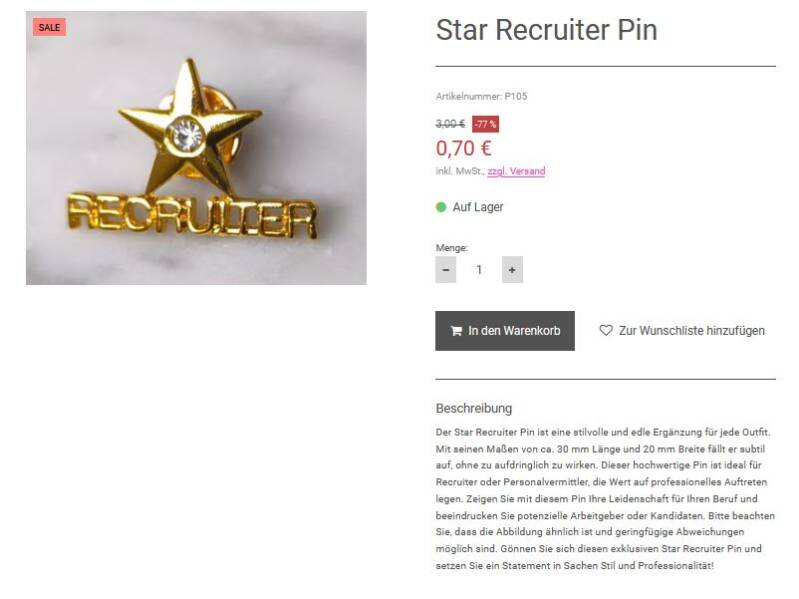Click the Auf Lager availability text

pyautogui.click(x=478, y=207)
